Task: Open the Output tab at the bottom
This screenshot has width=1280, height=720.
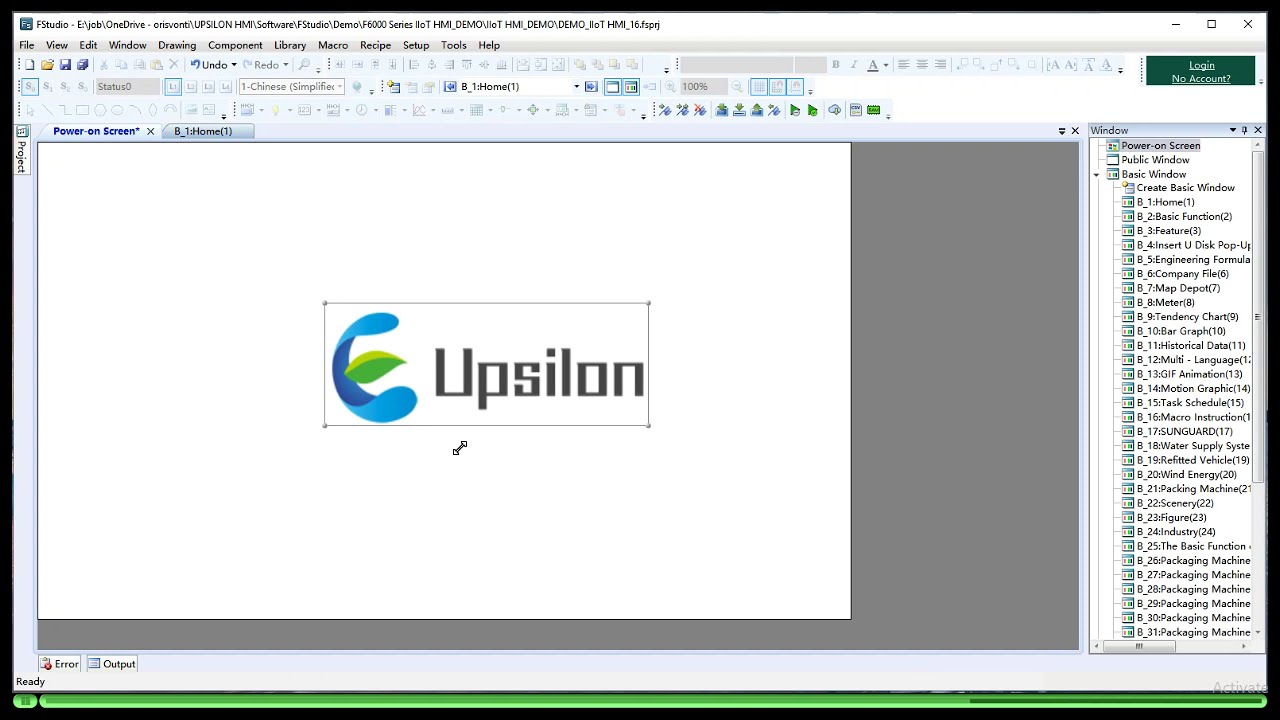Action: tap(111, 663)
